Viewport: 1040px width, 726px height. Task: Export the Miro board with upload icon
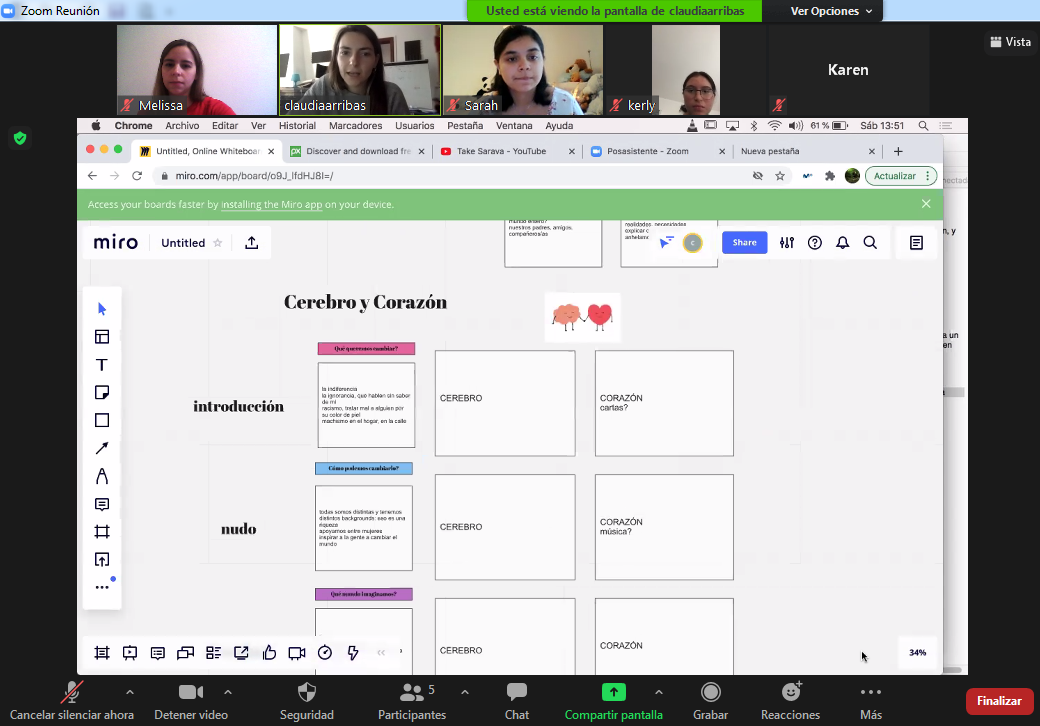click(251, 243)
